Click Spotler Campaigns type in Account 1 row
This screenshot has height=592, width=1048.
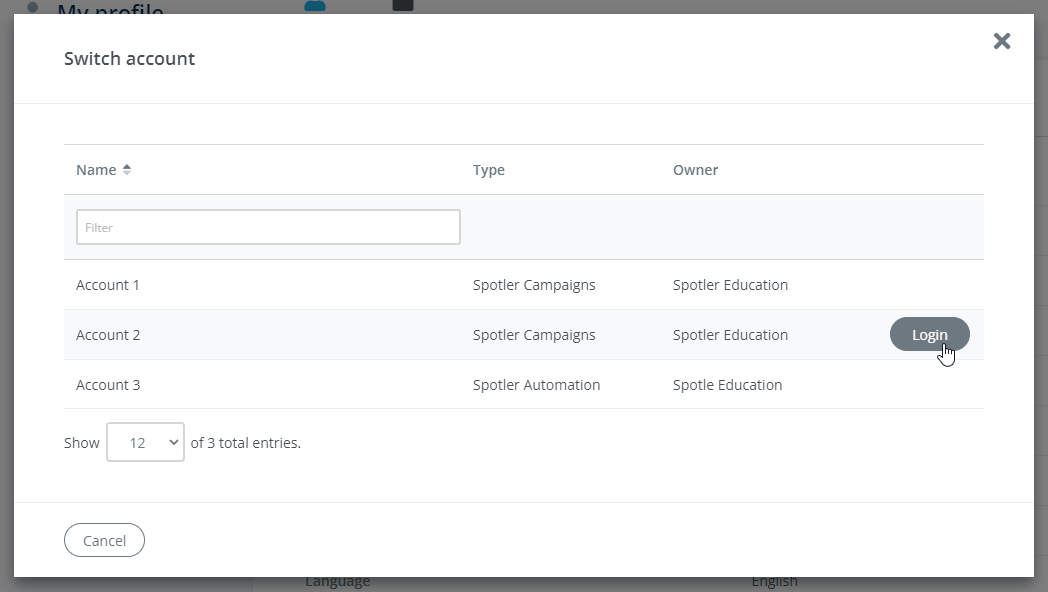point(534,285)
